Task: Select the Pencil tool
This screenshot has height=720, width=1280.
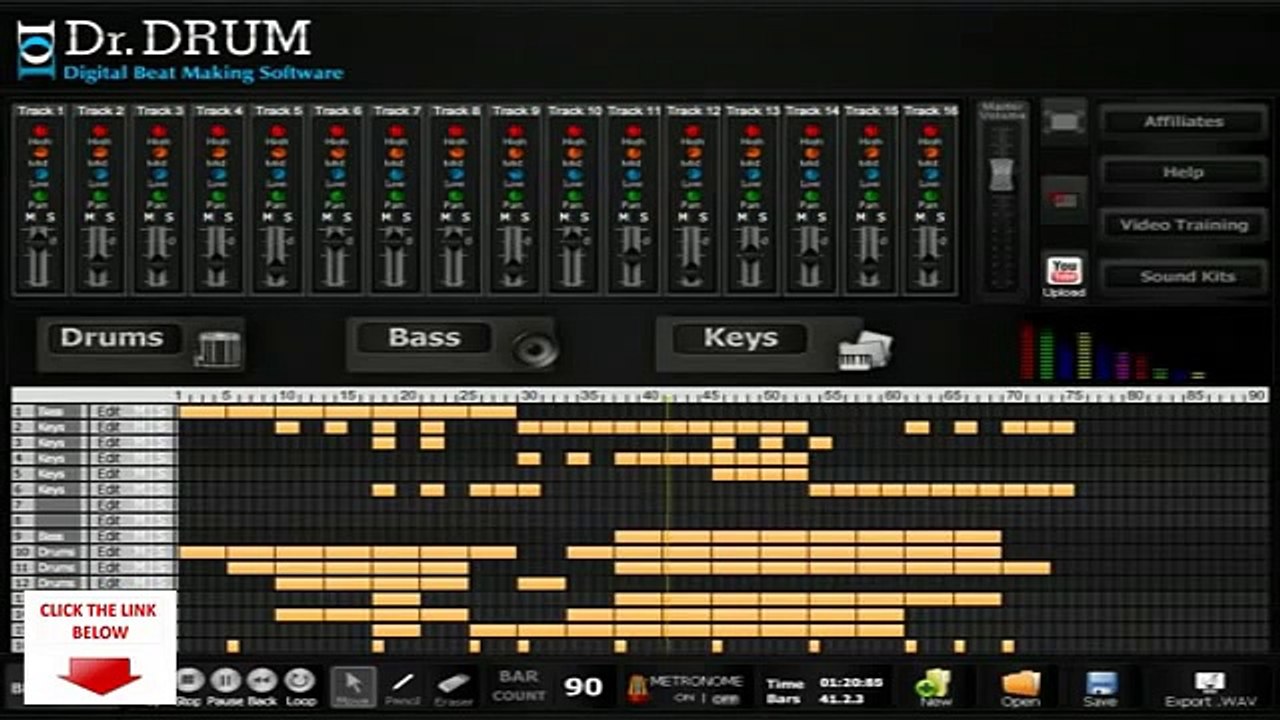Action: 402,686
